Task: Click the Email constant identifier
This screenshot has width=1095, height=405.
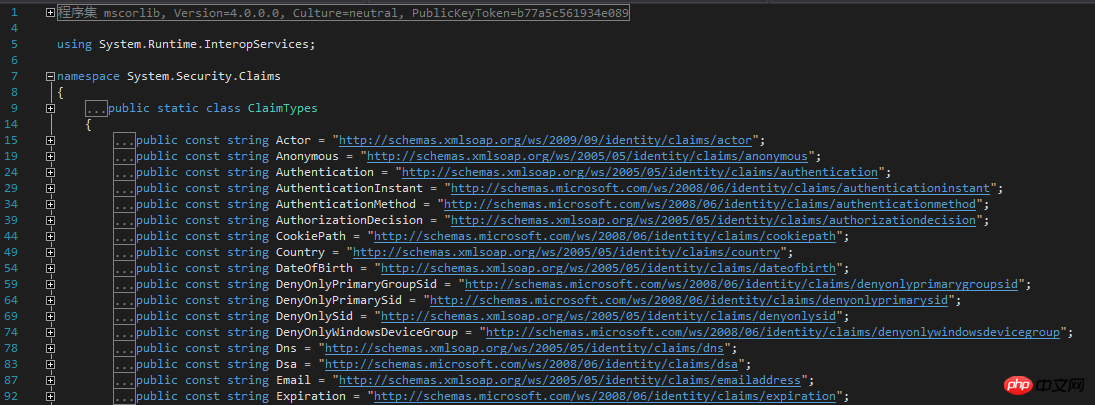Action: tap(293, 381)
